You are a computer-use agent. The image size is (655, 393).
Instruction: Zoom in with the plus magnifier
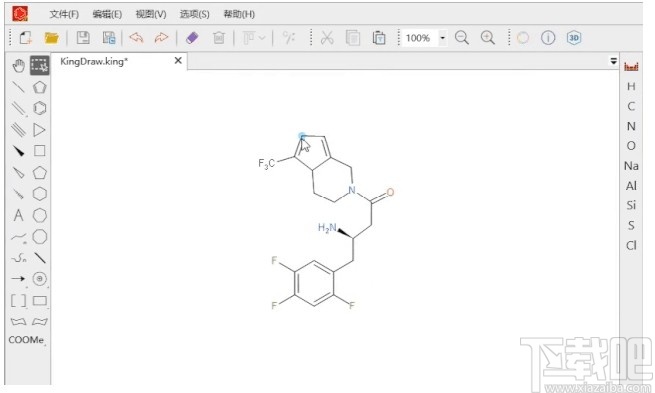coord(487,38)
